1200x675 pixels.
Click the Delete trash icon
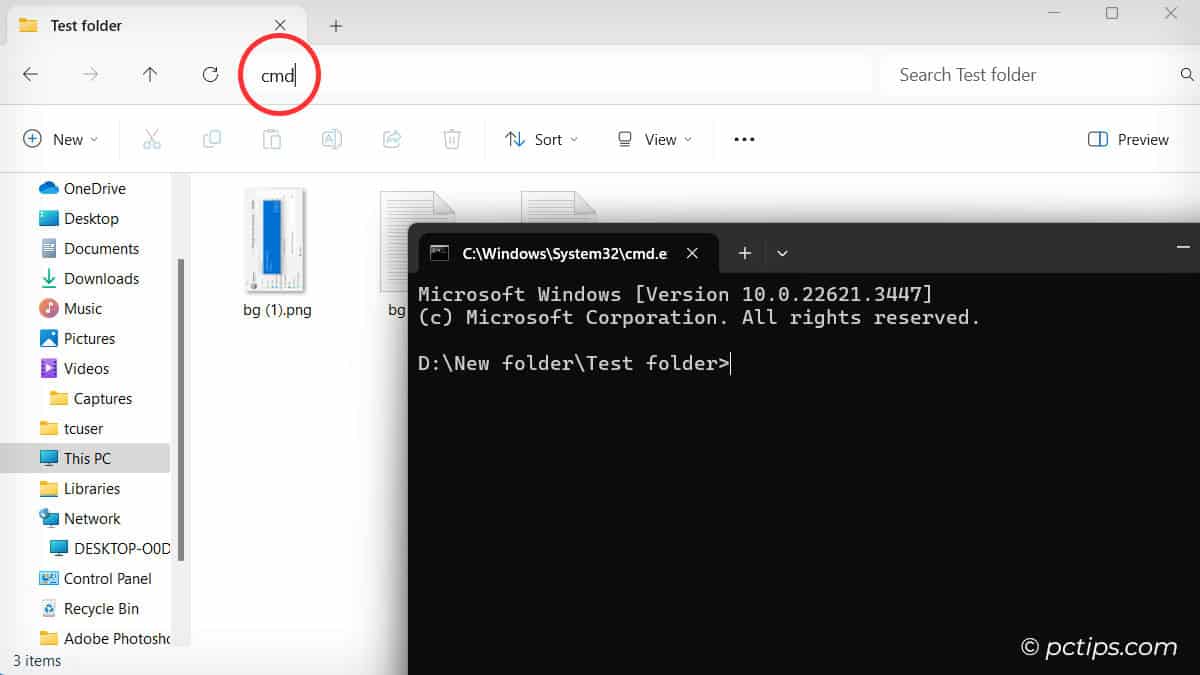pyautogui.click(x=452, y=140)
